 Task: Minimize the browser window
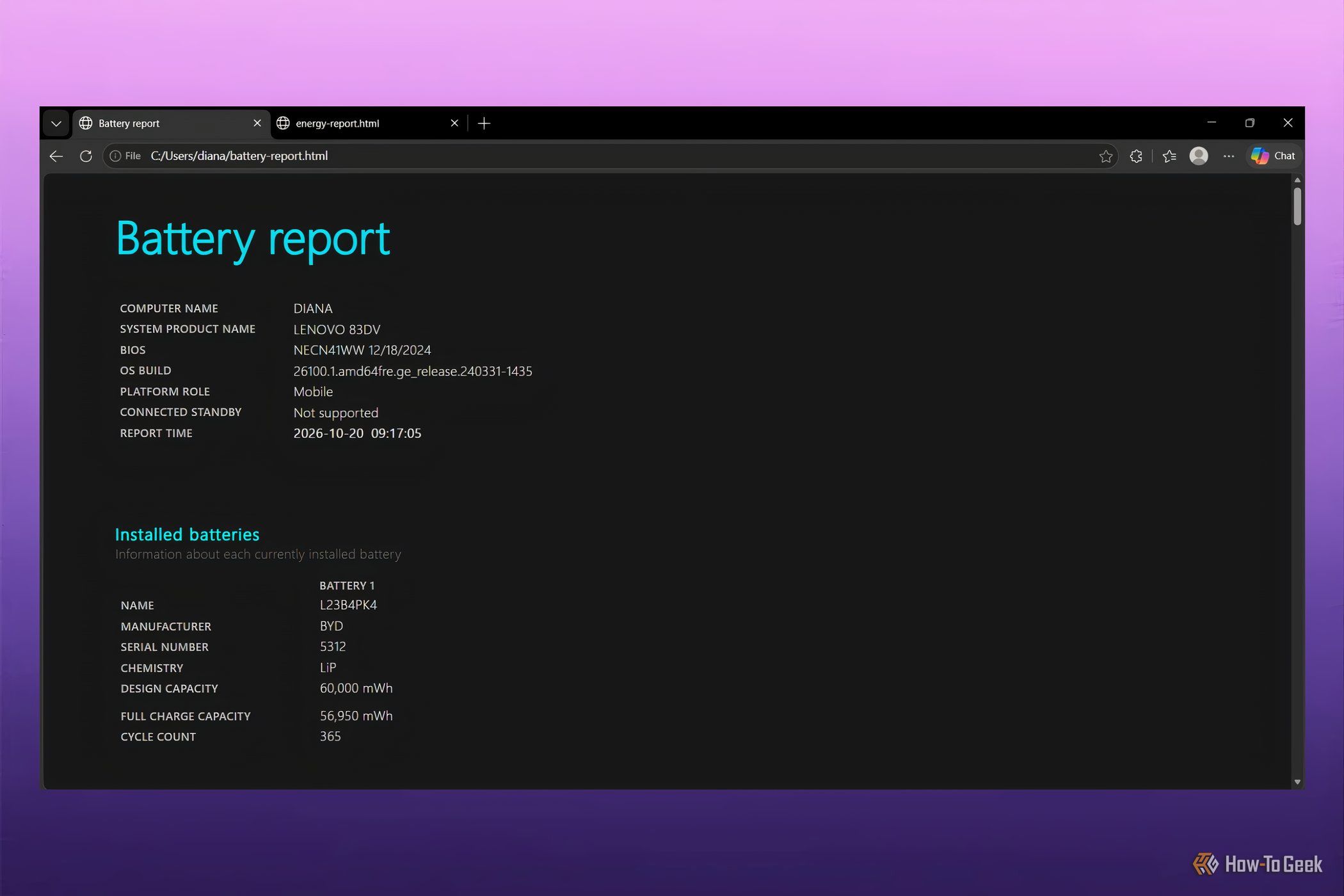(1212, 123)
